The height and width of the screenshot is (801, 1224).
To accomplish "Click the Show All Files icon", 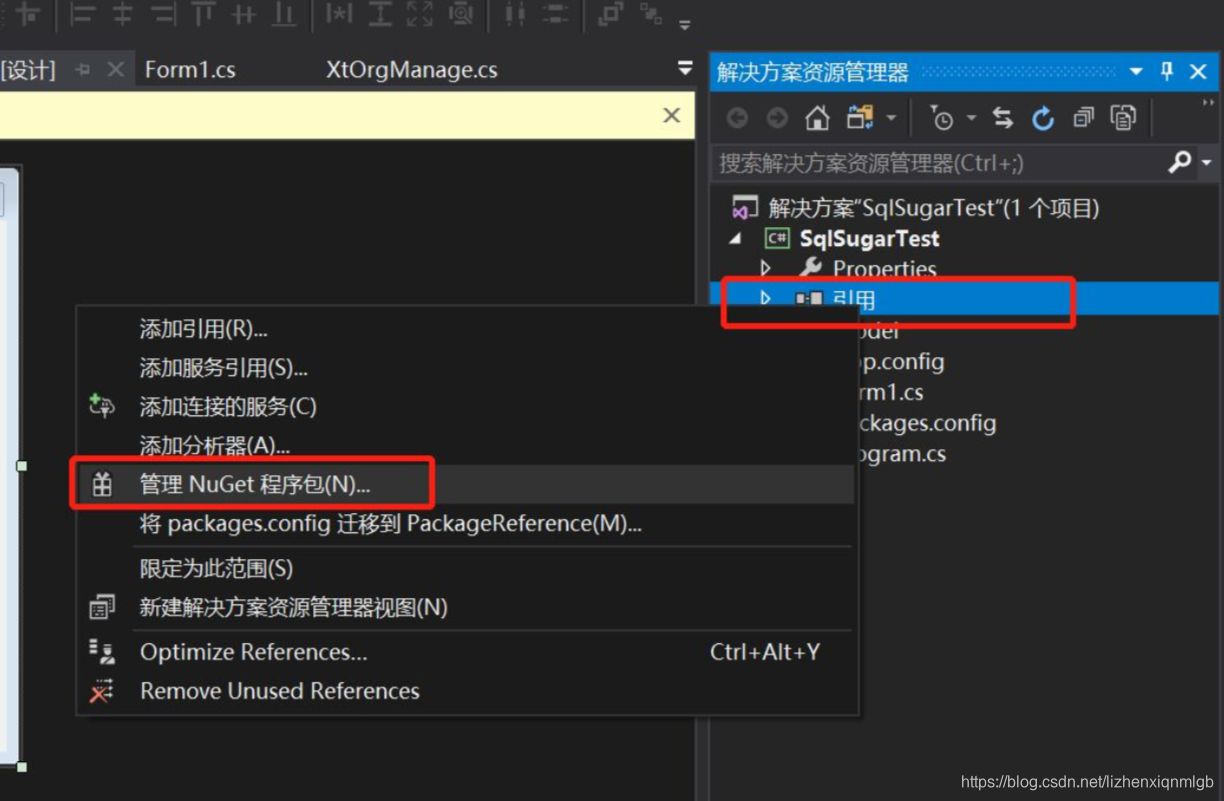I will click(x=1124, y=118).
